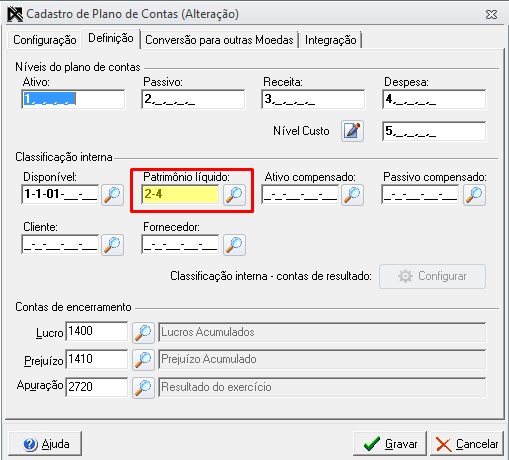Click the Nível Custo edit pencil icon

coord(352,131)
